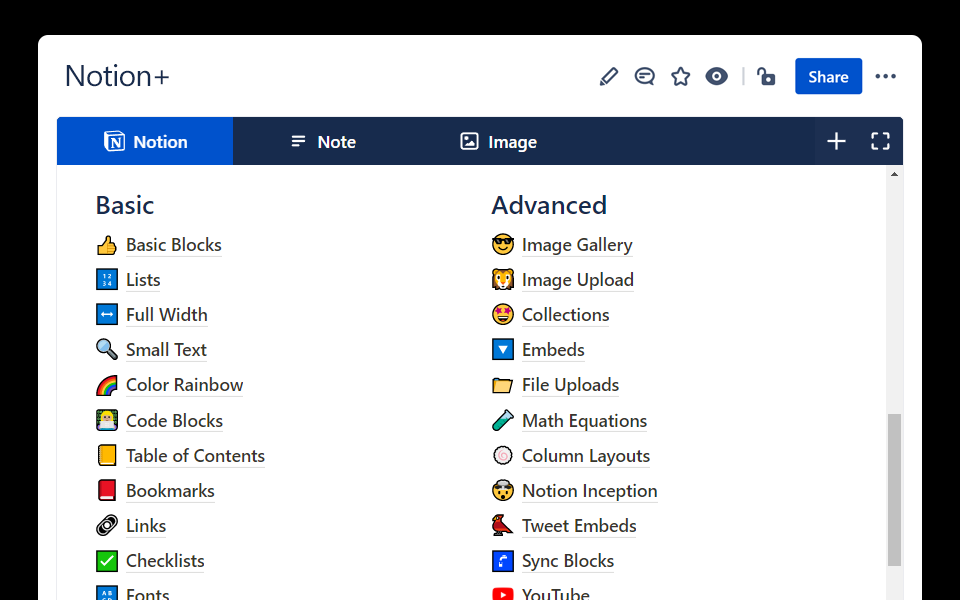Click the arrows icon beside Full Width

107,315
